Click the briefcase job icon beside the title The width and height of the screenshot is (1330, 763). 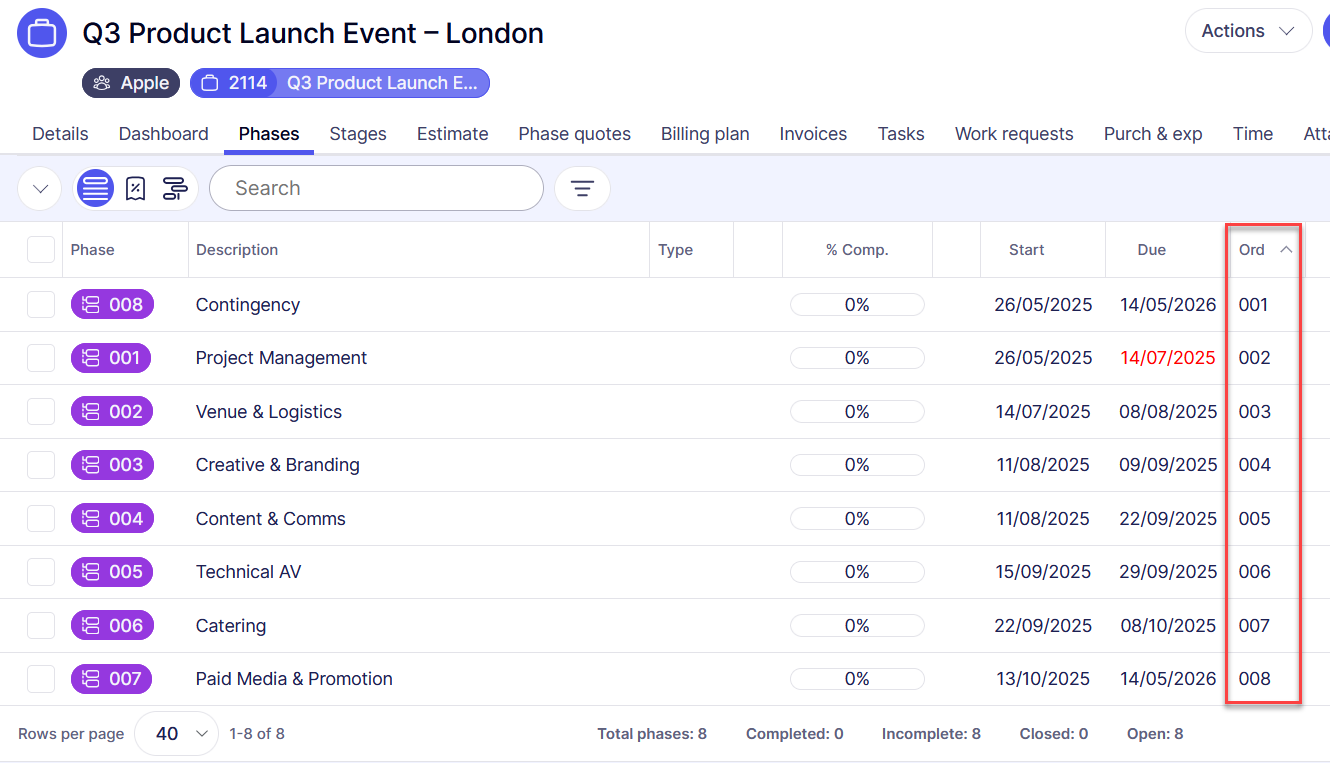pyautogui.click(x=42, y=33)
